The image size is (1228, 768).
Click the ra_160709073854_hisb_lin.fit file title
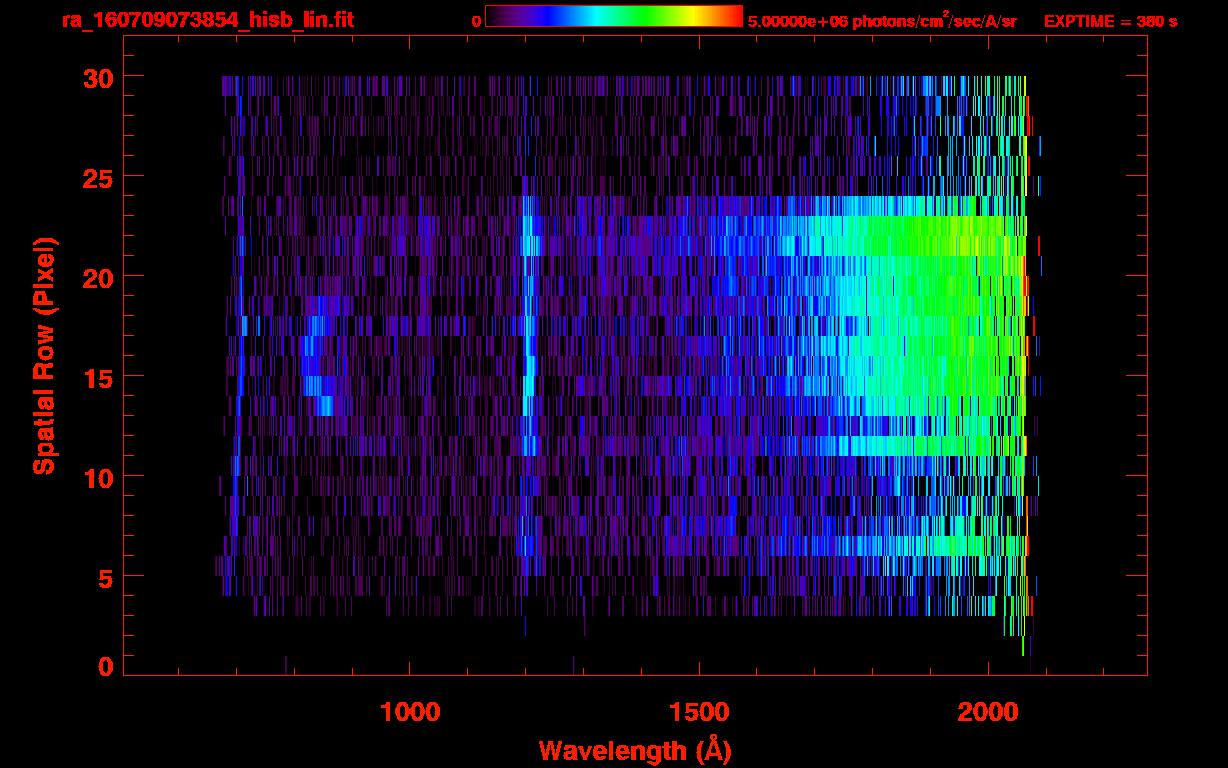tap(207, 21)
